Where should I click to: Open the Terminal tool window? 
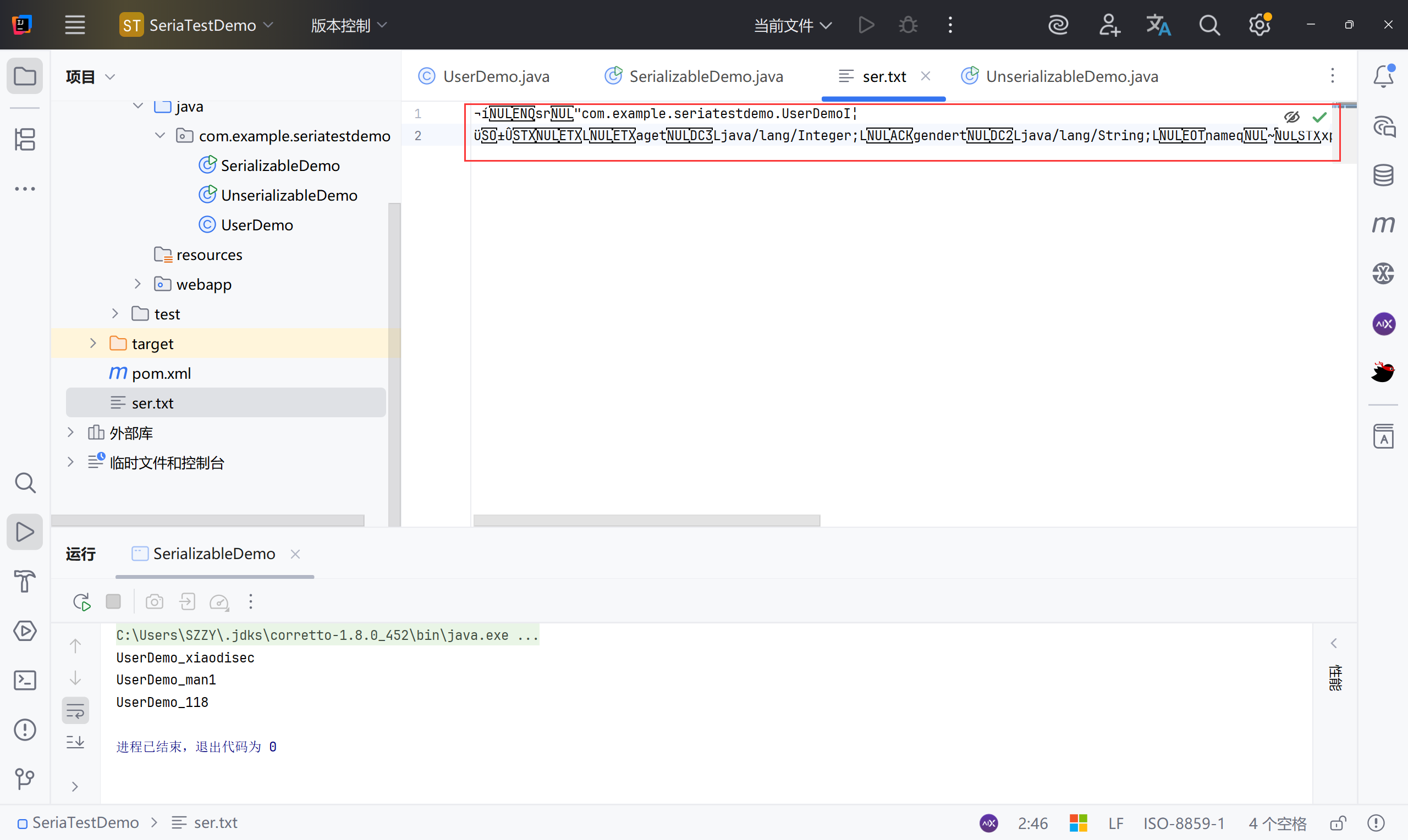[x=25, y=680]
